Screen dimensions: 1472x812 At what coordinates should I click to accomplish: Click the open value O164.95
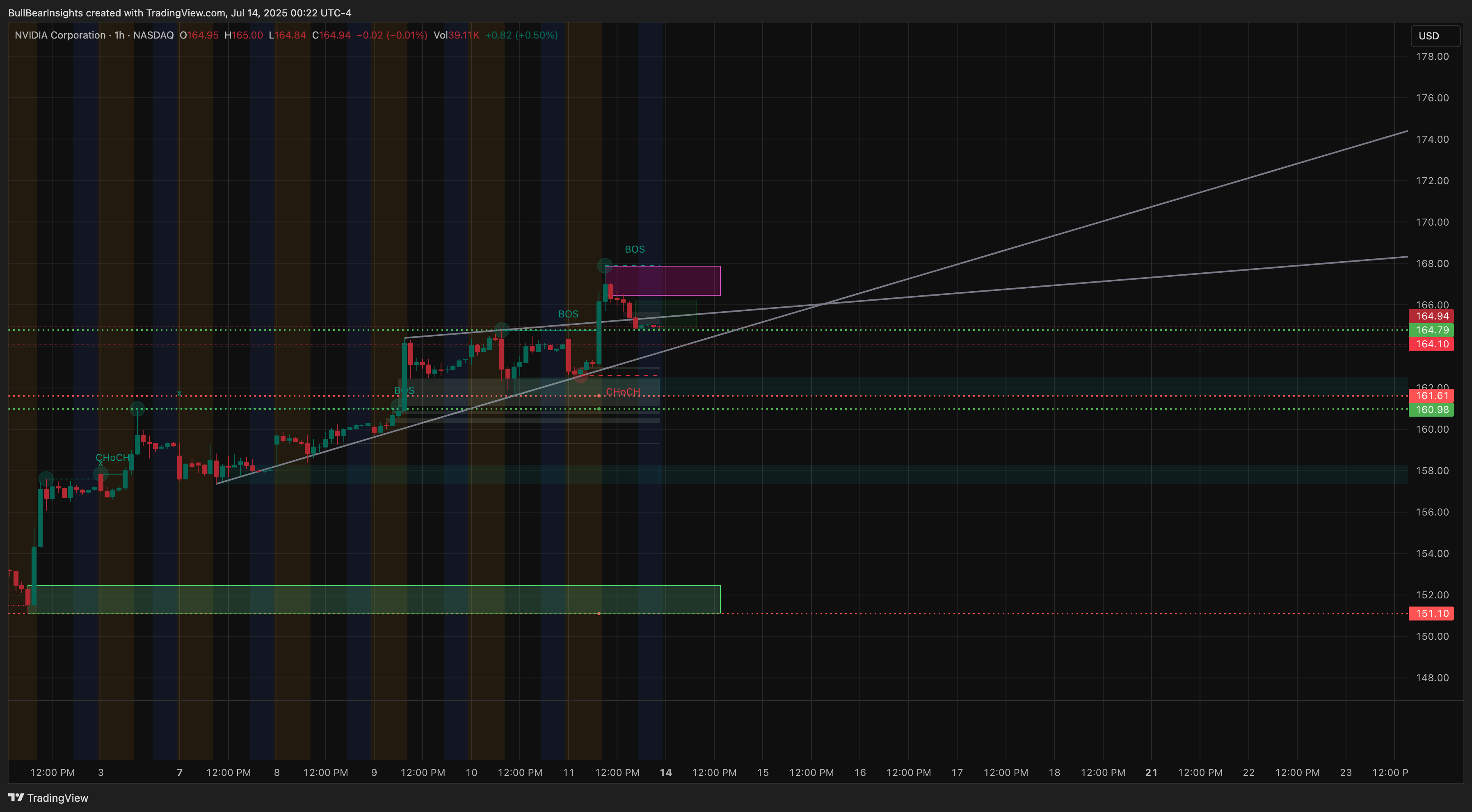pos(199,35)
